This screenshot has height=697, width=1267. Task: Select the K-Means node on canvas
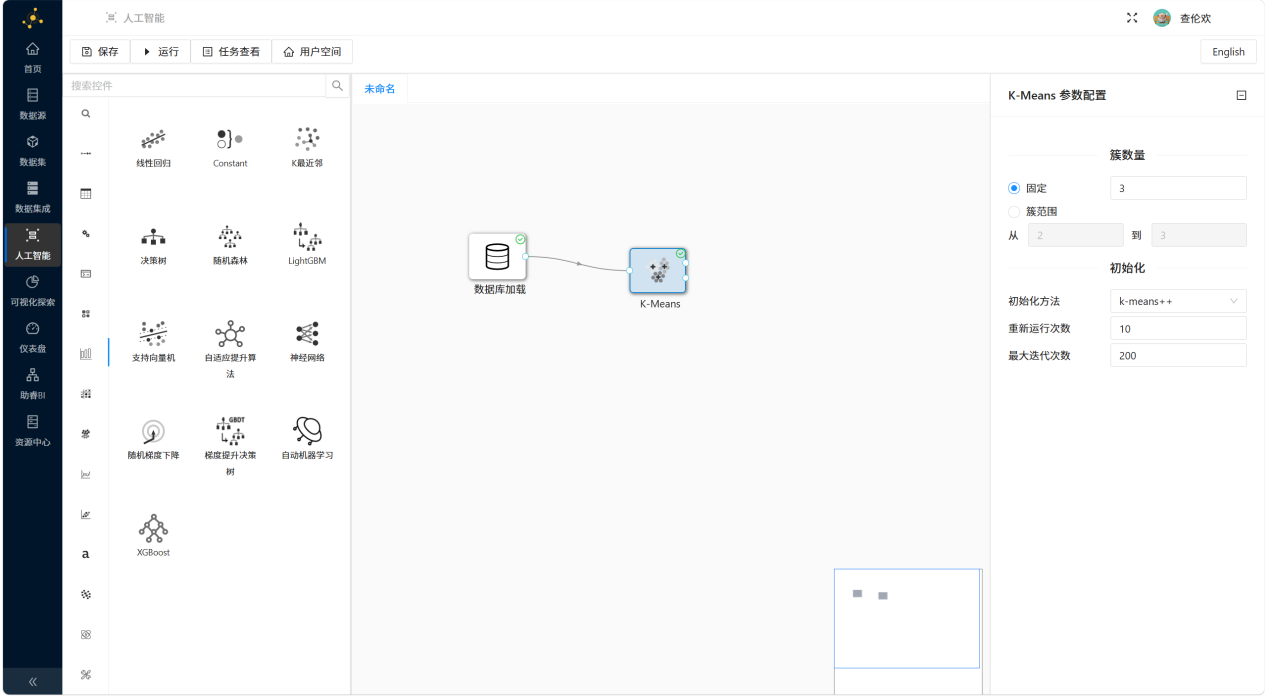tap(658, 270)
